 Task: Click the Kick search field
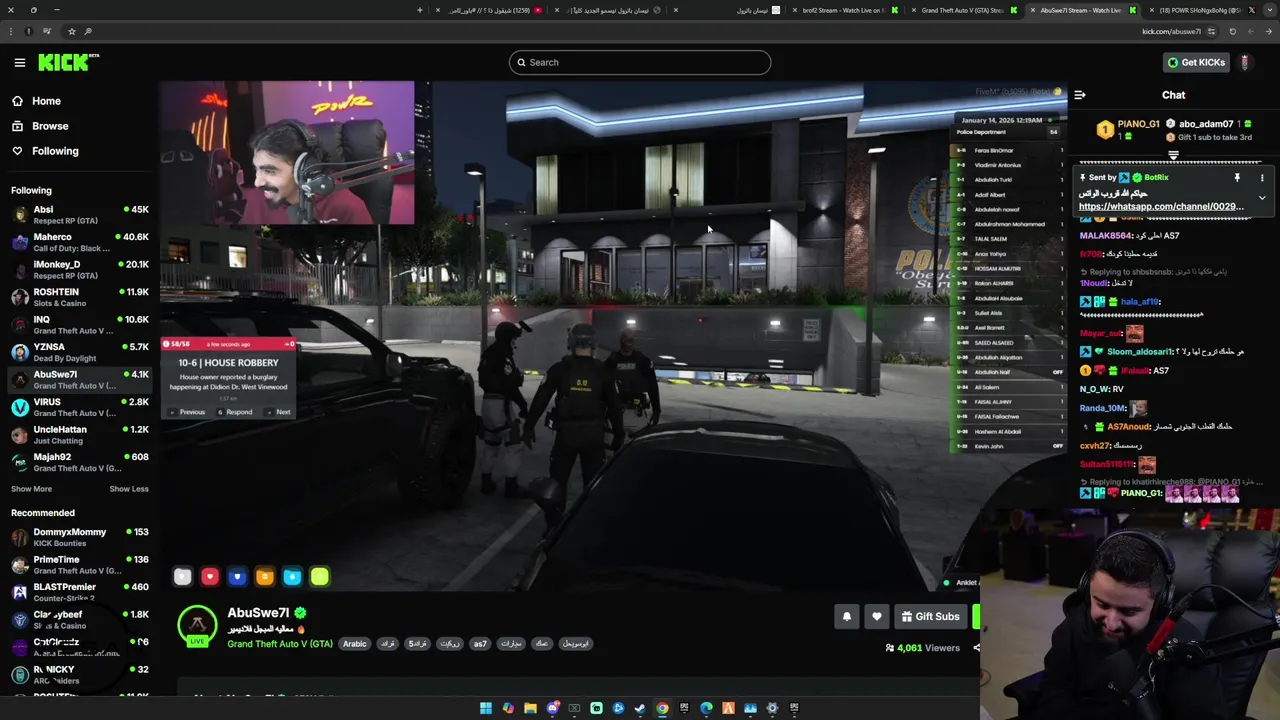[640, 62]
